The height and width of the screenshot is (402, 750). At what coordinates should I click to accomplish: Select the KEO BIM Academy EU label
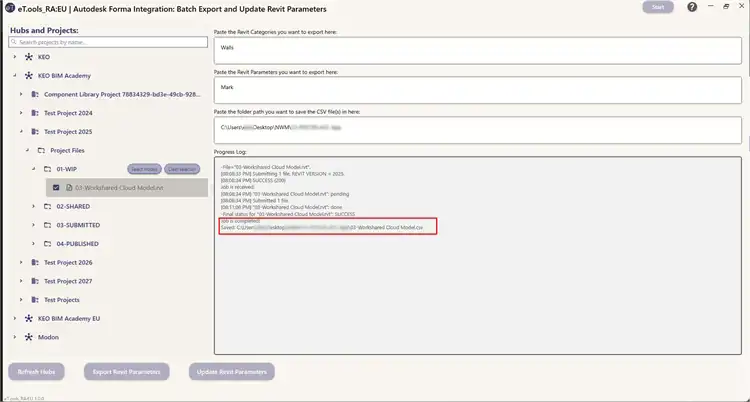tap(69, 319)
